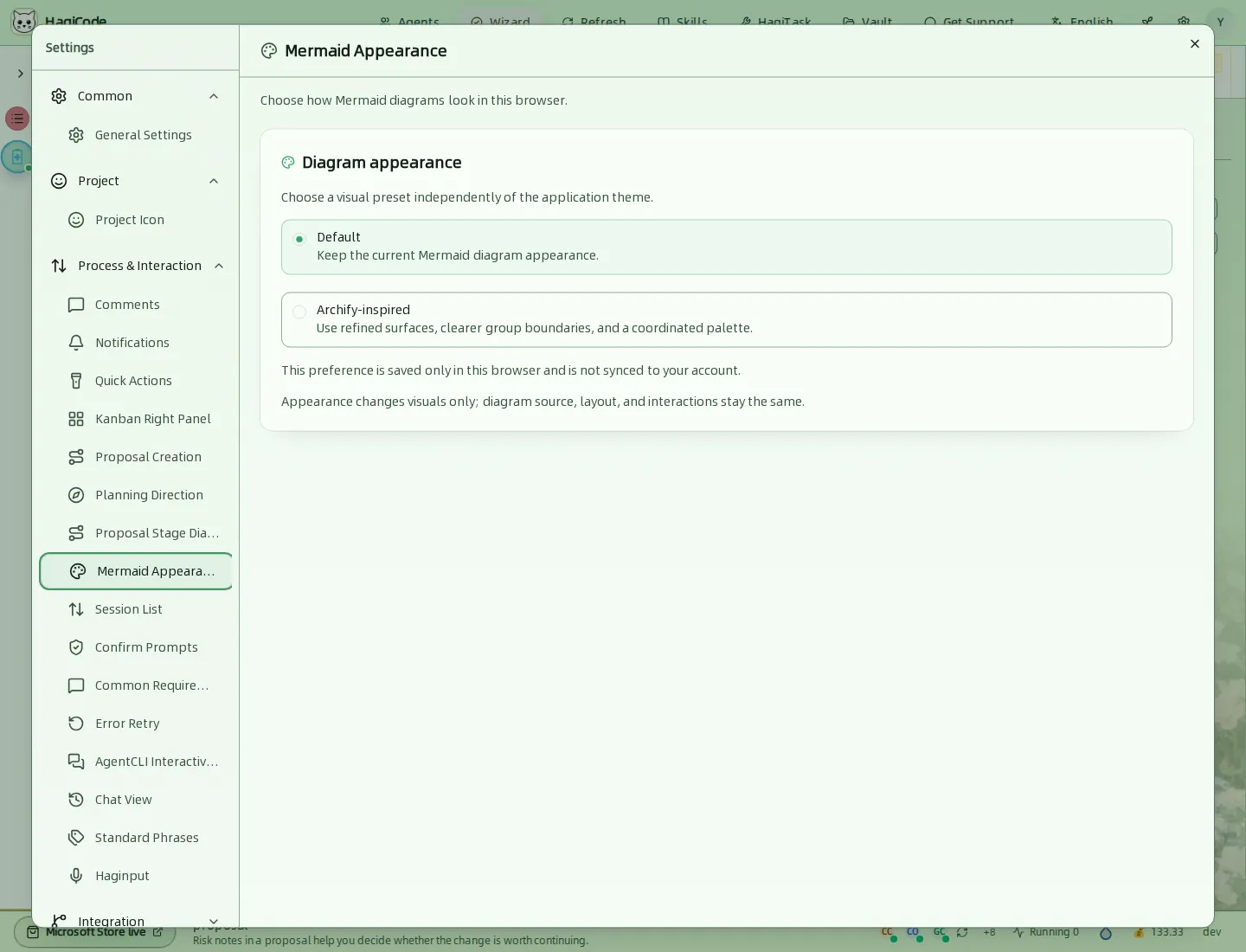The height and width of the screenshot is (952, 1246).
Task: Click the shield icon for Confirm Prompts
Action: [76, 647]
